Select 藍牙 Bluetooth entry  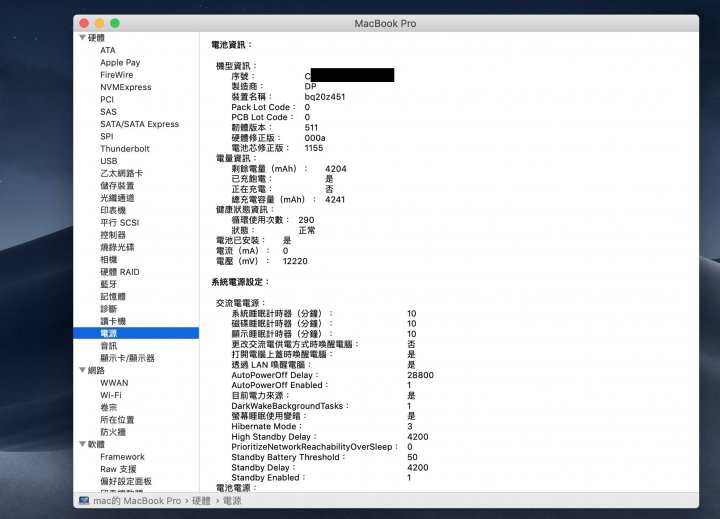pyautogui.click(x=109, y=284)
